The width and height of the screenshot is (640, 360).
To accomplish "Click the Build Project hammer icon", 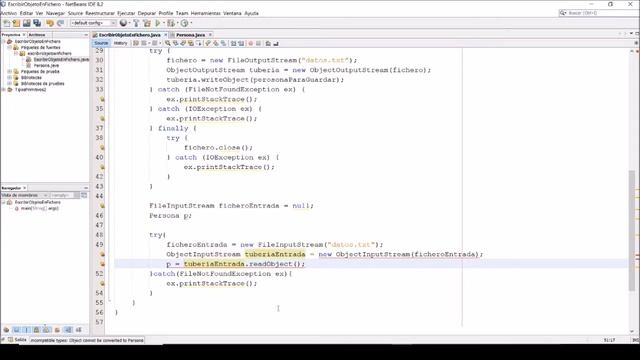I will [x=136, y=23].
